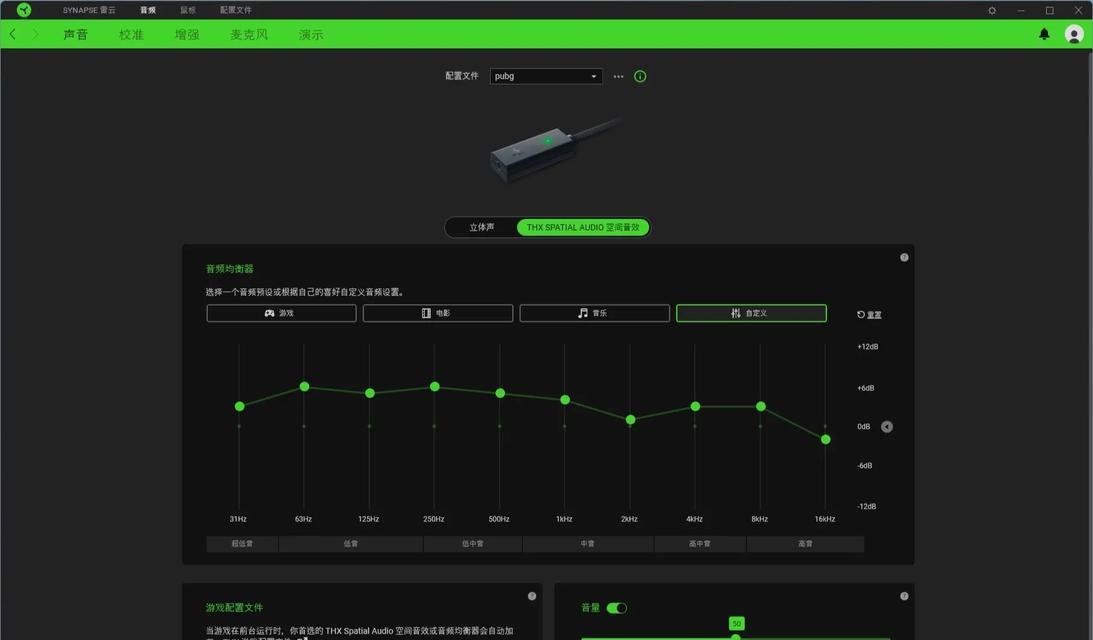The width and height of the screenshot is (1093, 640).
Task: Open the 声音 tab
Action: 75,34
